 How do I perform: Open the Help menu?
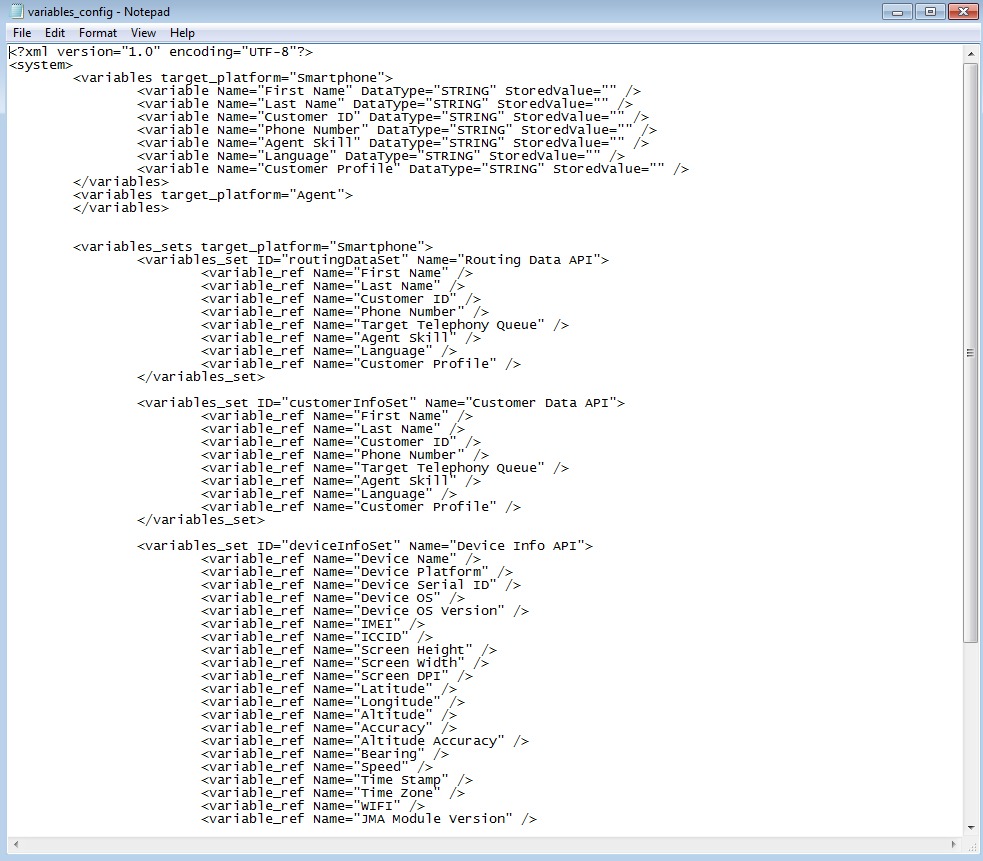tap(182, 33)
